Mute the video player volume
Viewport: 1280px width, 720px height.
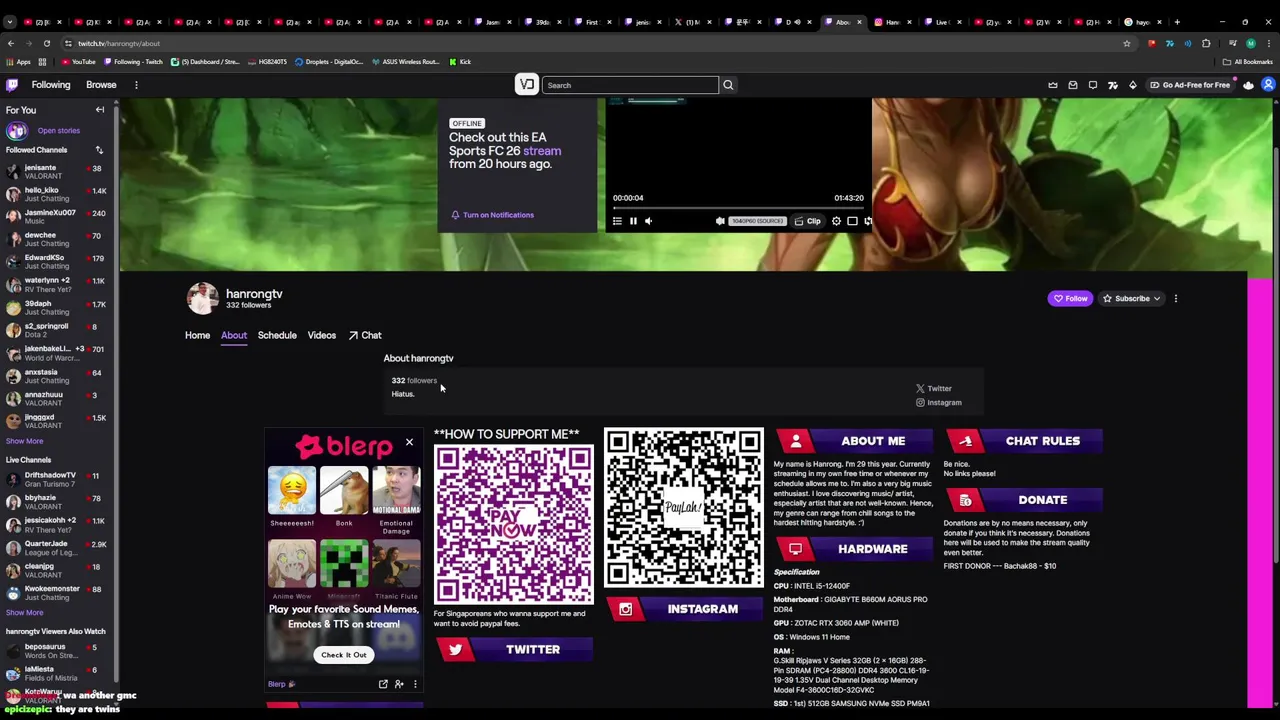click(x=648, y=221)
